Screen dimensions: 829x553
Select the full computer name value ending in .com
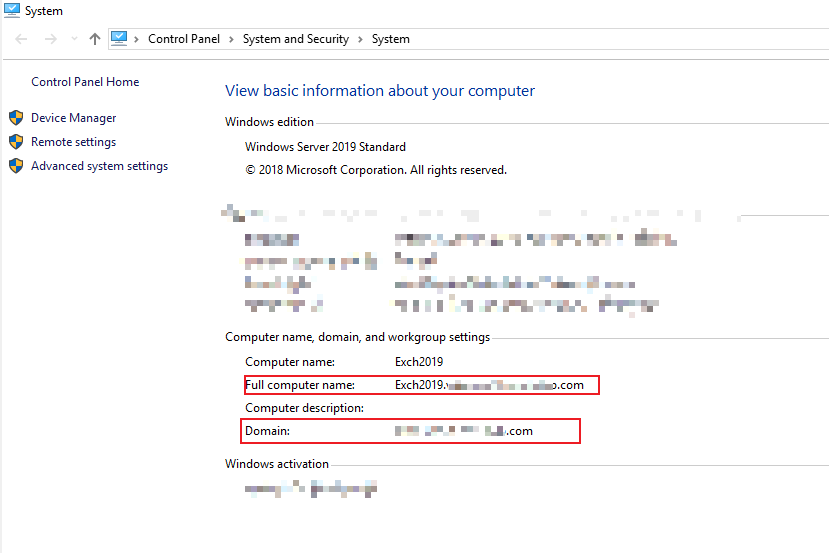[x=489, y=385]
